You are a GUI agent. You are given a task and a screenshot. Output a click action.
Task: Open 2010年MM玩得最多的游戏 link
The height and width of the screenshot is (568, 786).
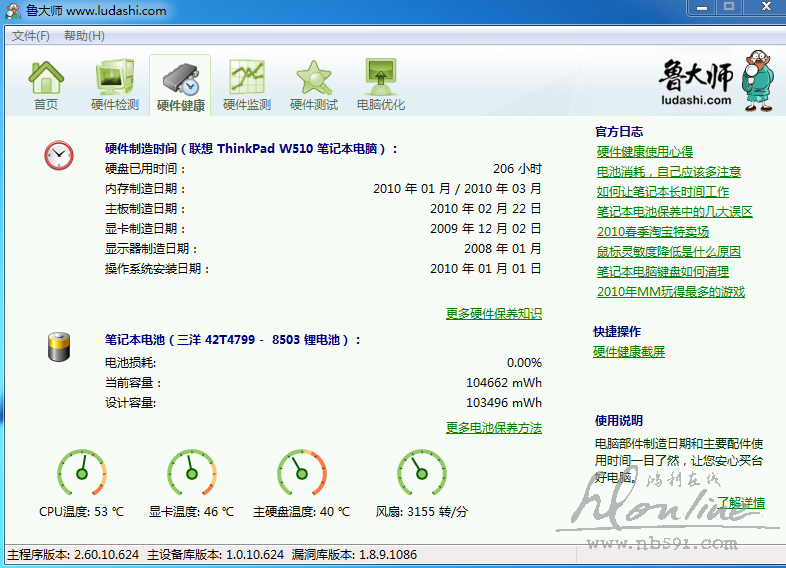[670, 292]
